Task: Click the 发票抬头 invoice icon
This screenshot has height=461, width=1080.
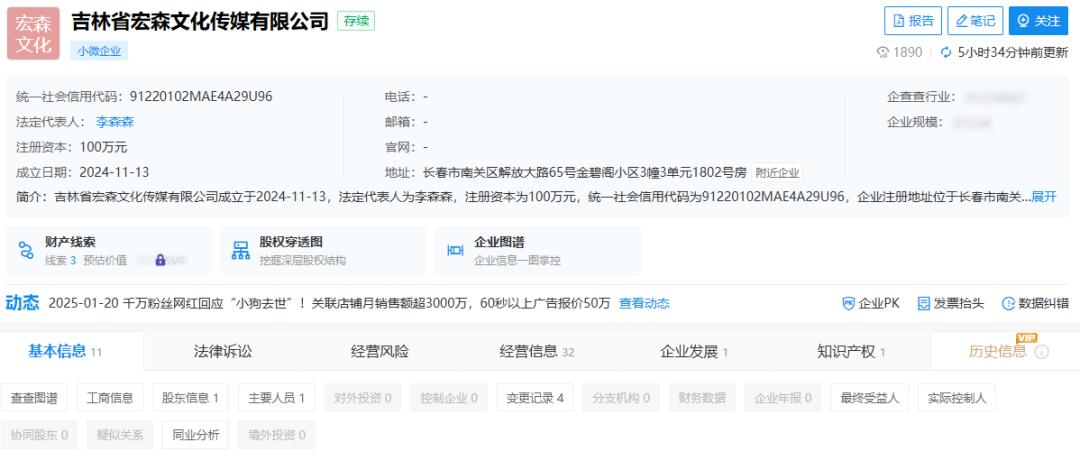Action: click(x=924, y=303)
